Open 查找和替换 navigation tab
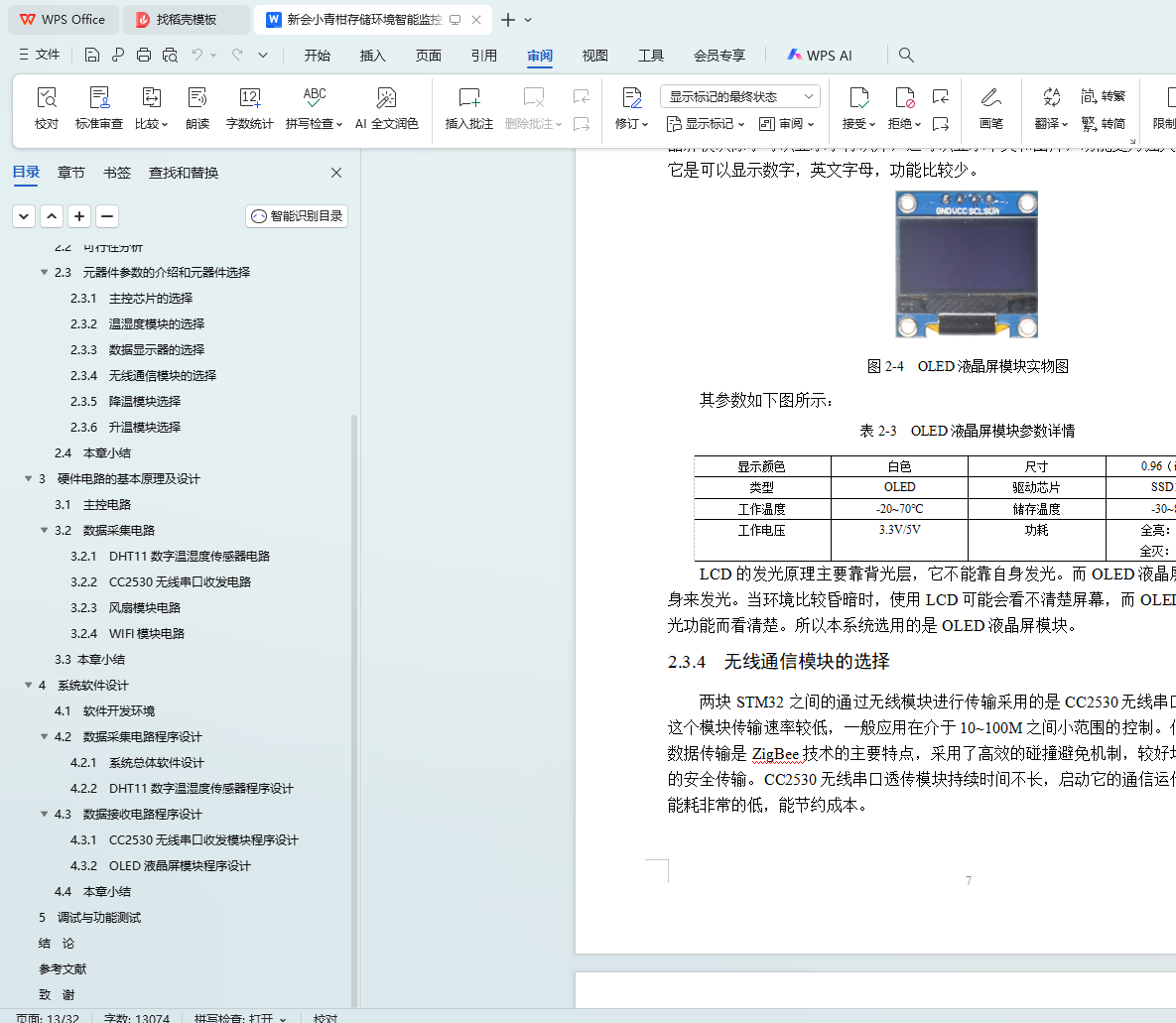This screenshot has height=1023, width=1176. pyautogui.click(x=184, y=173)
